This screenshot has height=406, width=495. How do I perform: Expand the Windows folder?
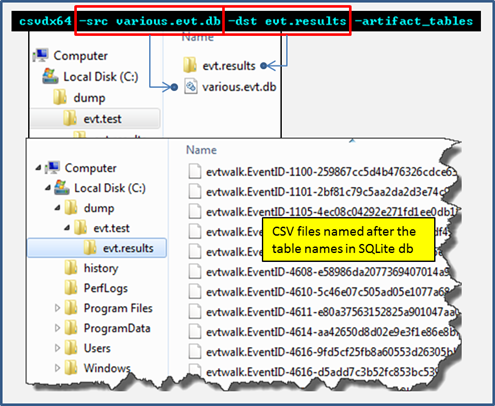(x=57, y=368)
